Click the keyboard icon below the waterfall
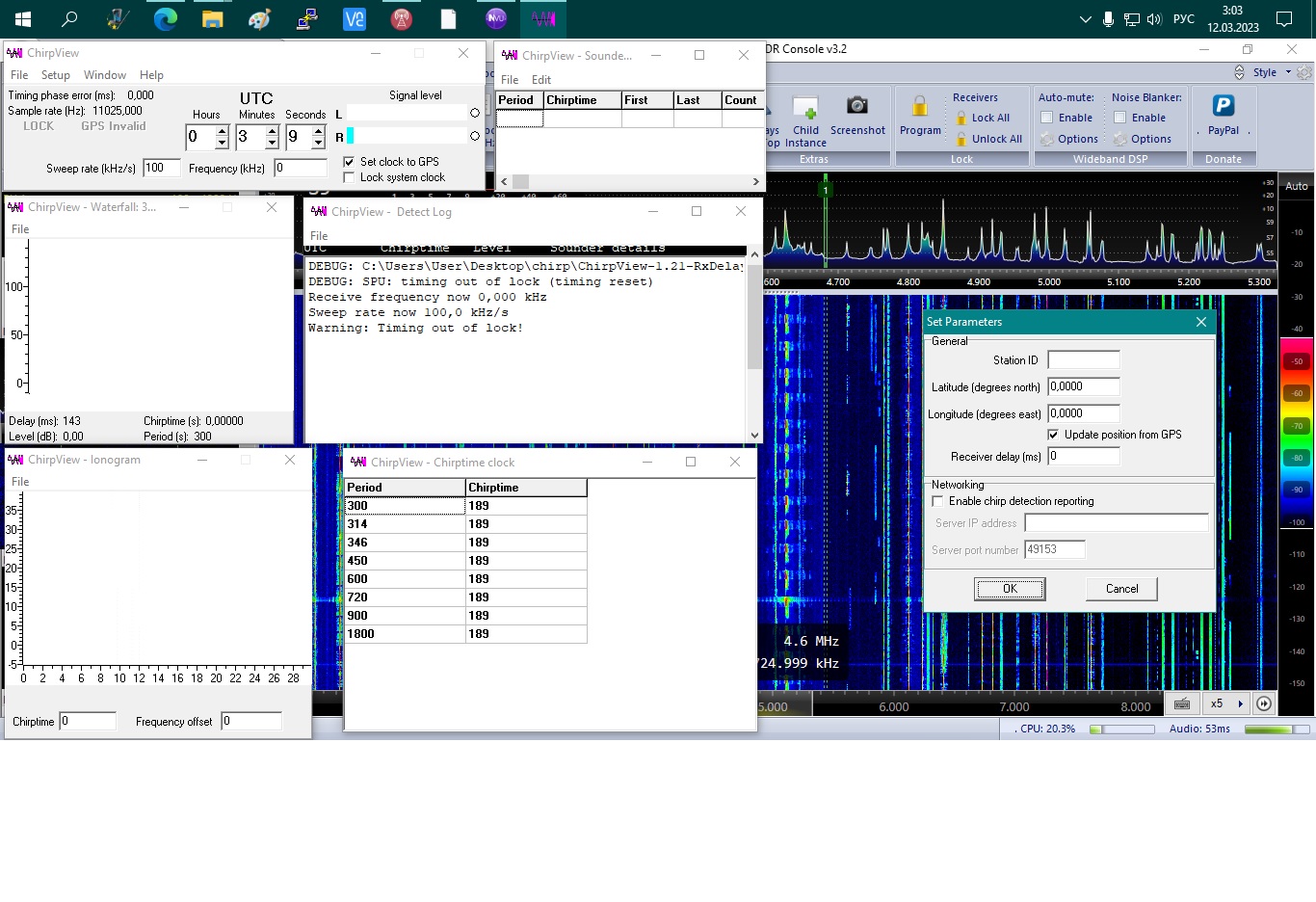1316x902 pixels. click(x=1182, y=704)
